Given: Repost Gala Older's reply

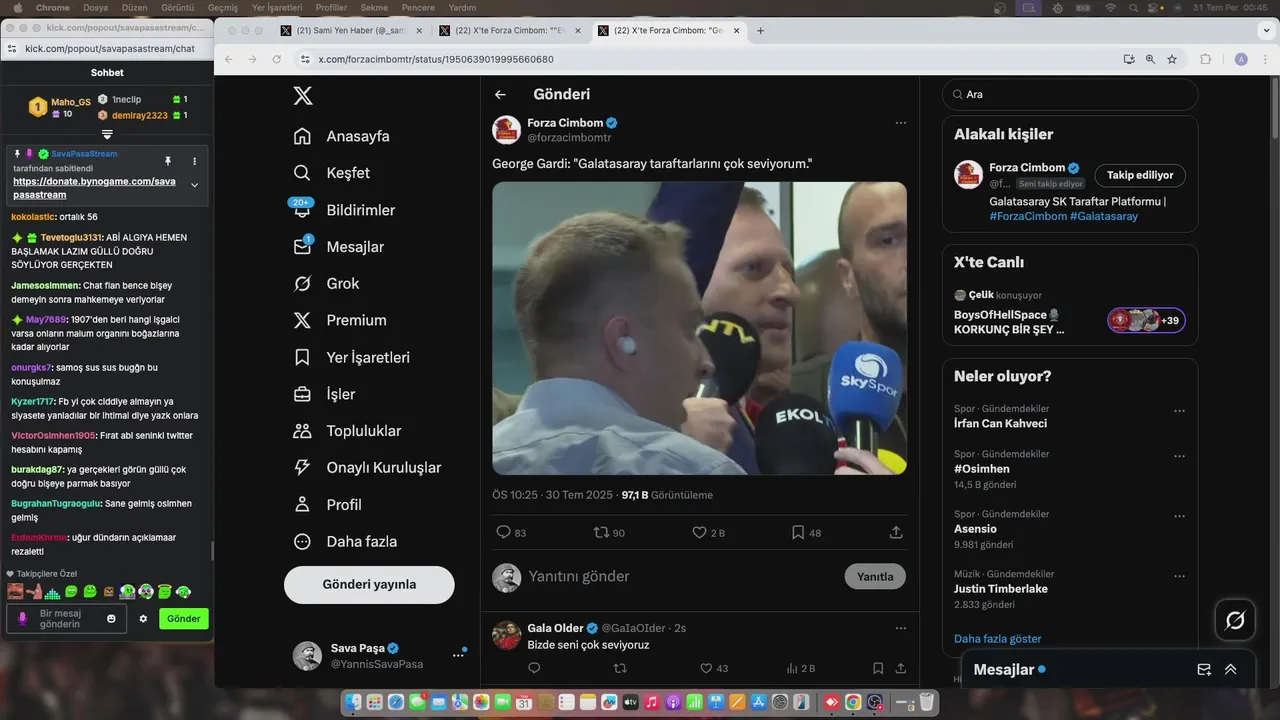Looking at the screenshot, I should pos(619,668).
